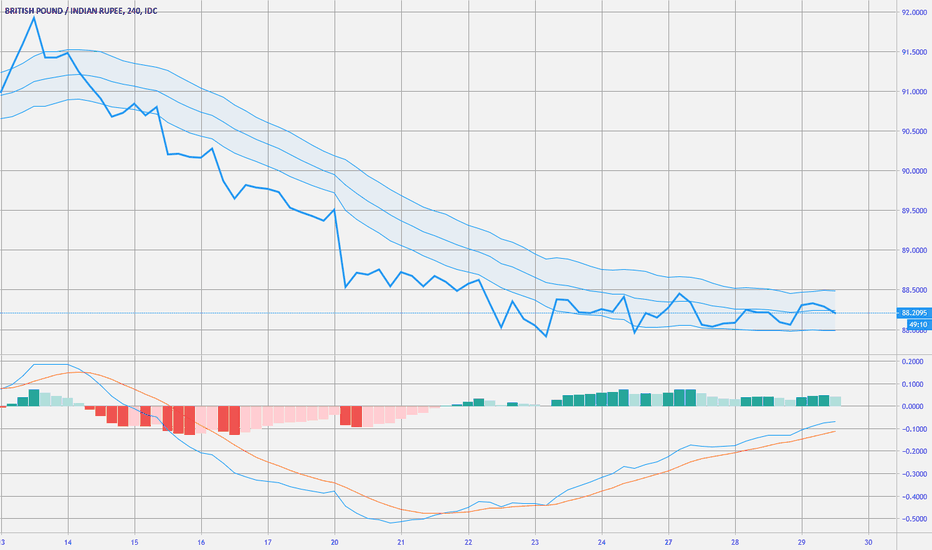Click date 14 on the time axis
This screenshot has height=550, width=932.
pos(68,542)
